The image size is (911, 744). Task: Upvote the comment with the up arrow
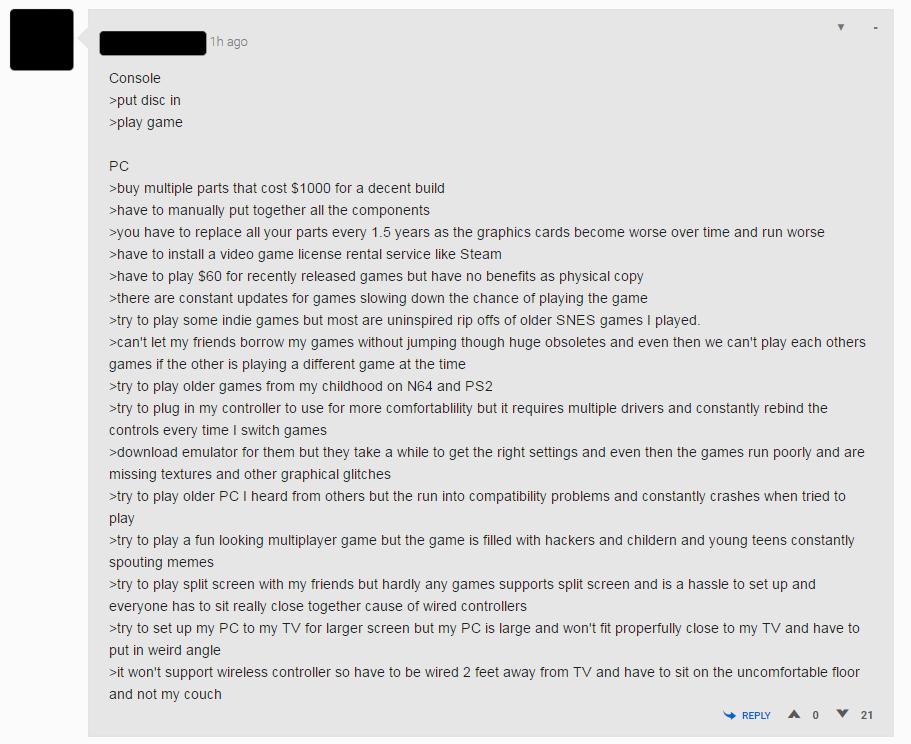(x=794, y=714)
